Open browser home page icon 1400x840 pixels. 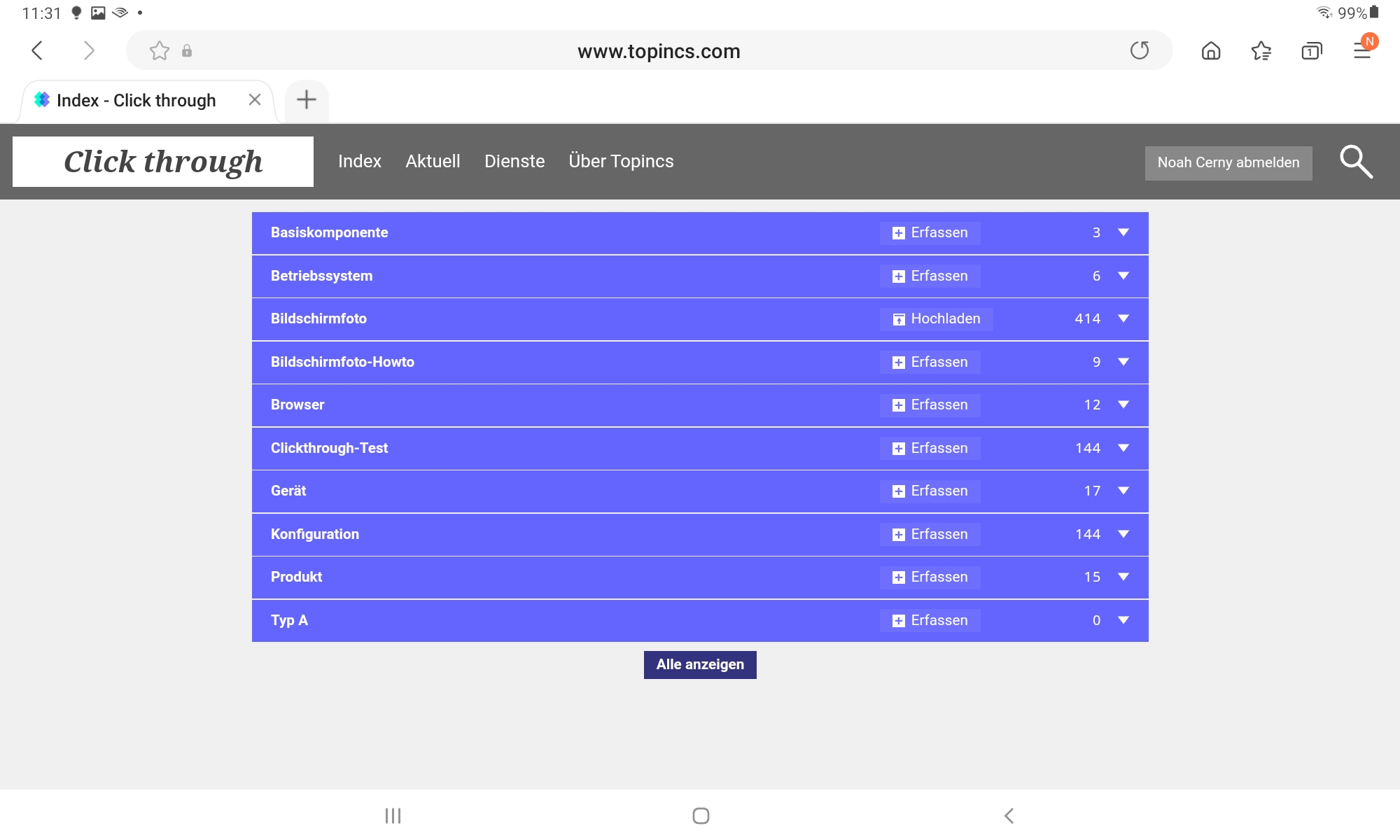tap(1210, 50)
